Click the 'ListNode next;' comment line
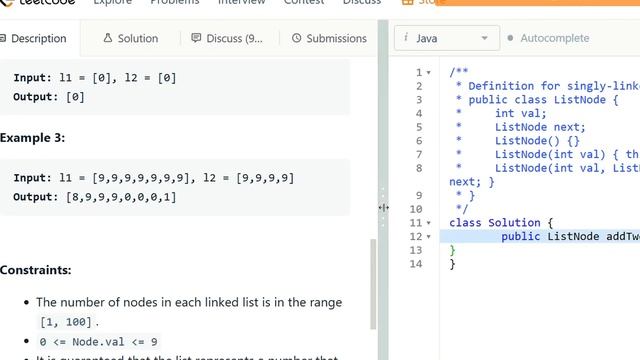Screen dimensions: 640x360 (x=540, y=127)
